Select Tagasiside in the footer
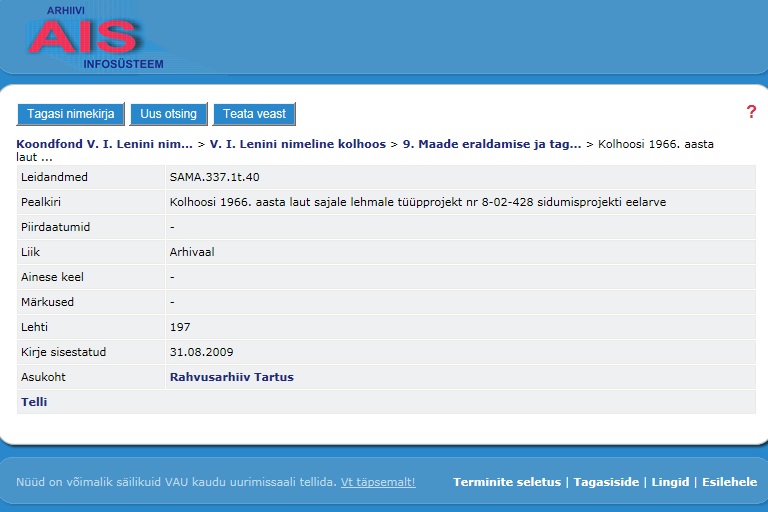Viewport: 768px width, 512px height. pyautogui.click(x=606, y=482)
